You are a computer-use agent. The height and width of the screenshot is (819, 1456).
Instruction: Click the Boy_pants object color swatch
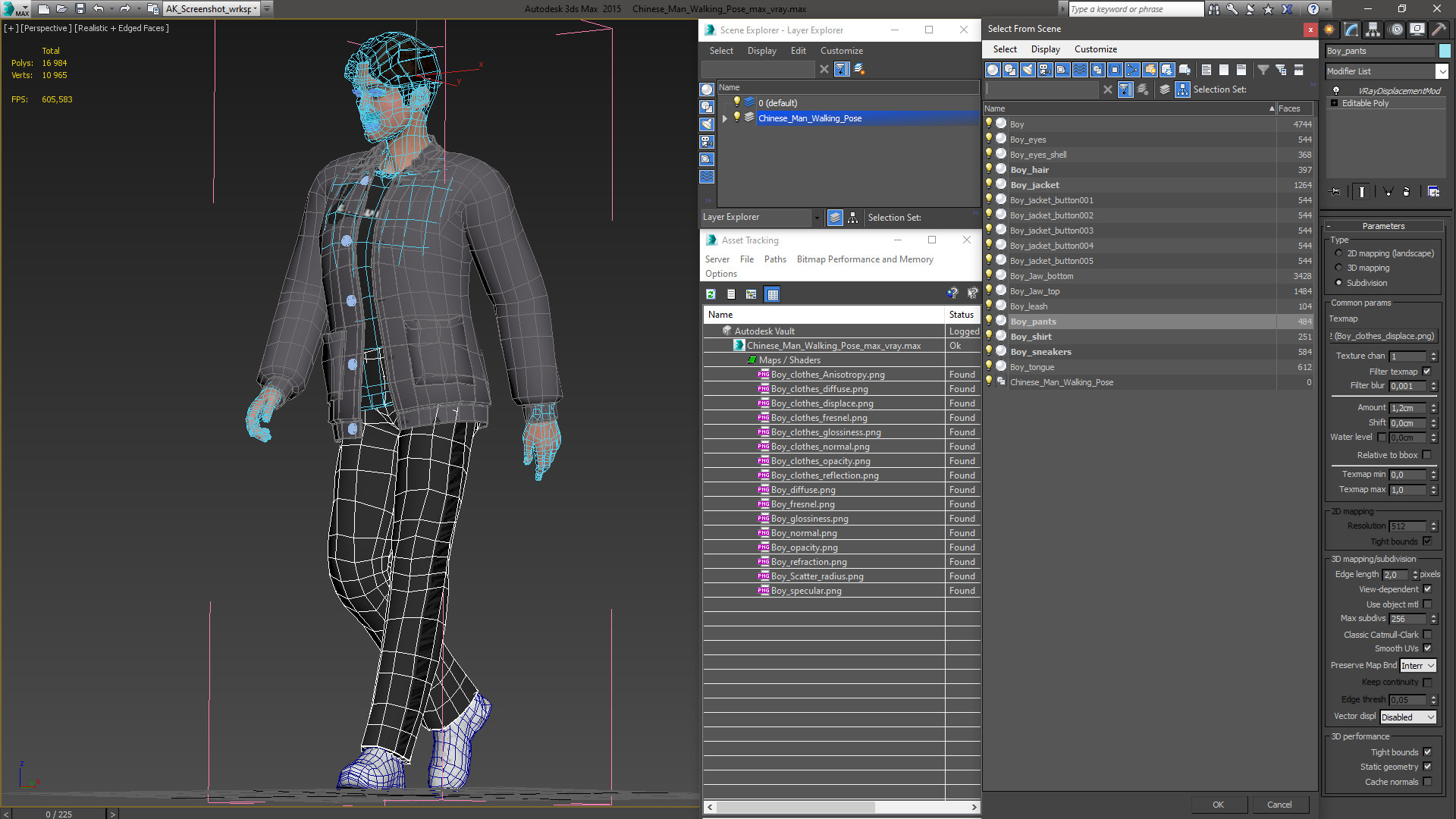coord(1445,51)
